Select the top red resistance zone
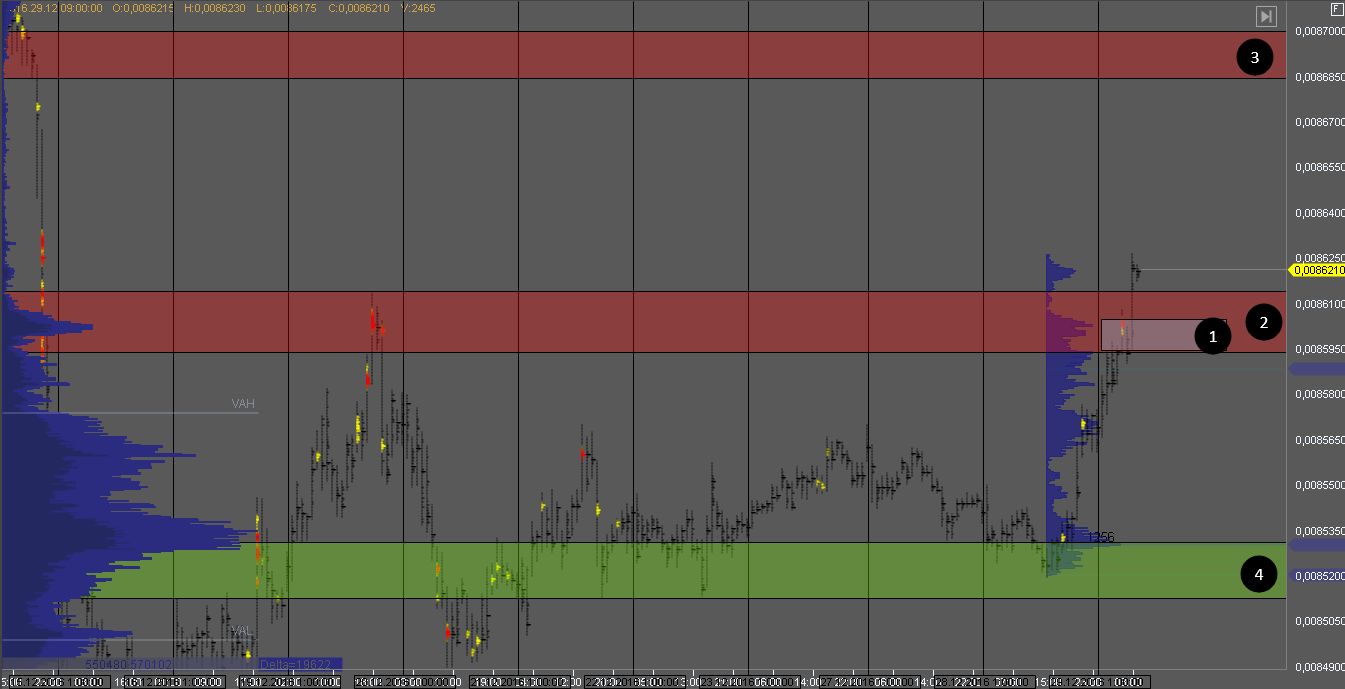Image resolution: width=1345 pixels, height=689 pixels. [x=640, y=55]
